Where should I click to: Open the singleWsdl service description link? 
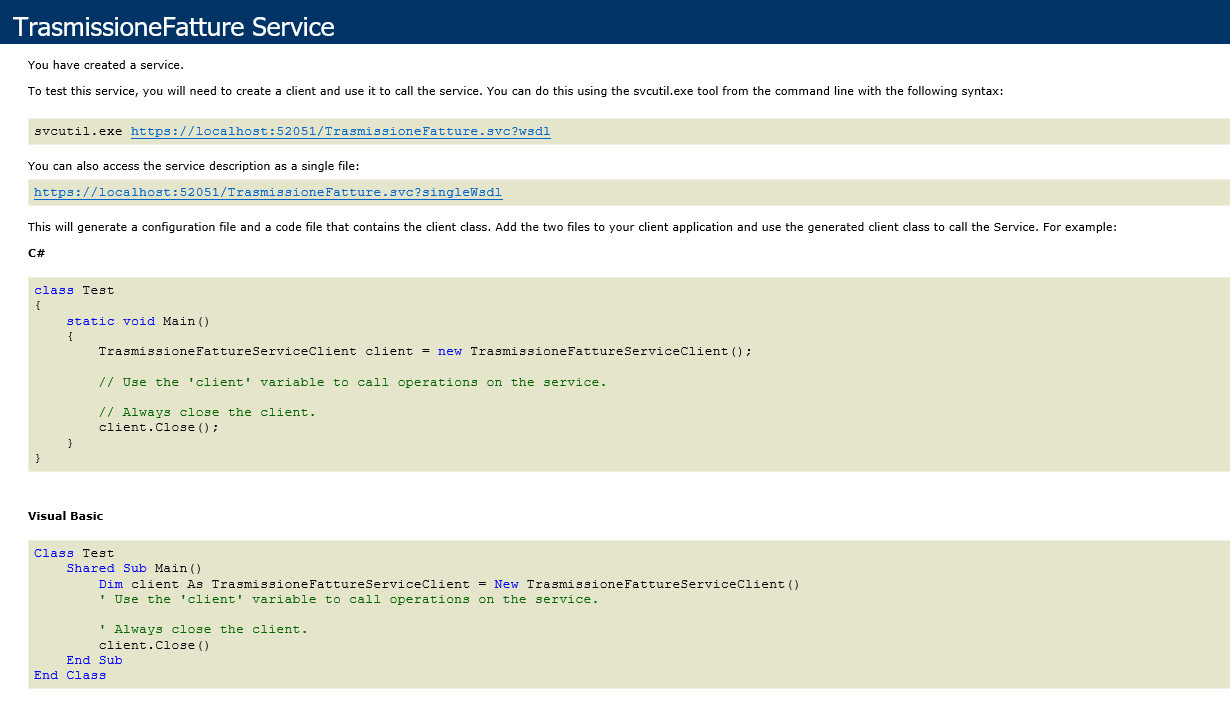(268, 192)
